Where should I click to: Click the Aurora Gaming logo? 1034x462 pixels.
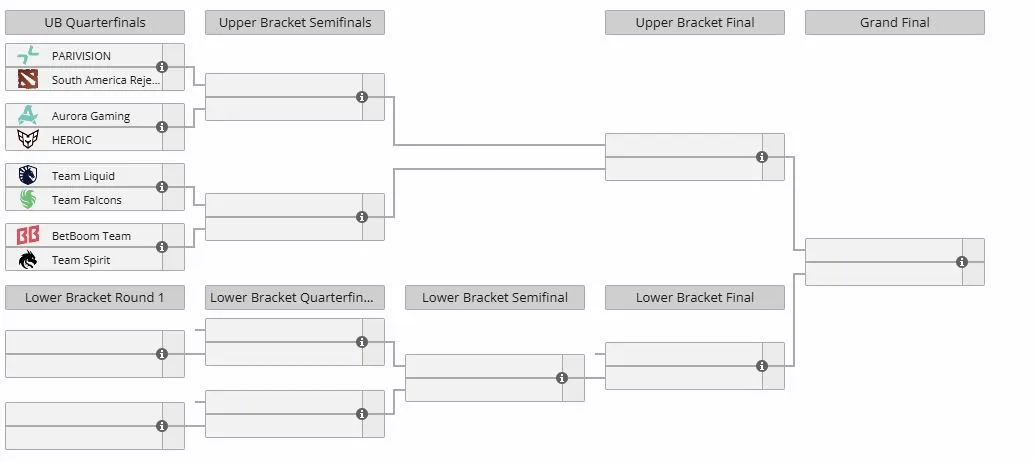[28, 115]
